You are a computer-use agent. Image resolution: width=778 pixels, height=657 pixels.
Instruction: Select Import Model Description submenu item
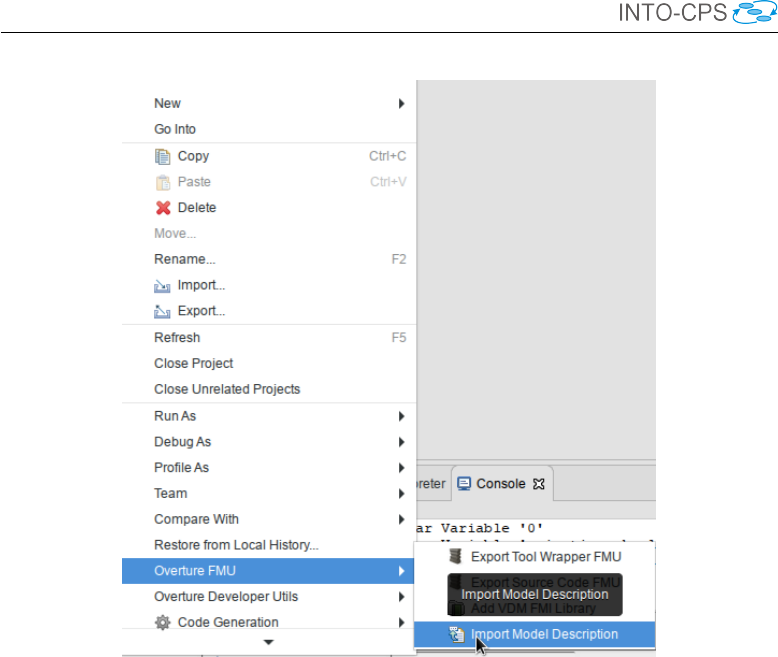534,634
